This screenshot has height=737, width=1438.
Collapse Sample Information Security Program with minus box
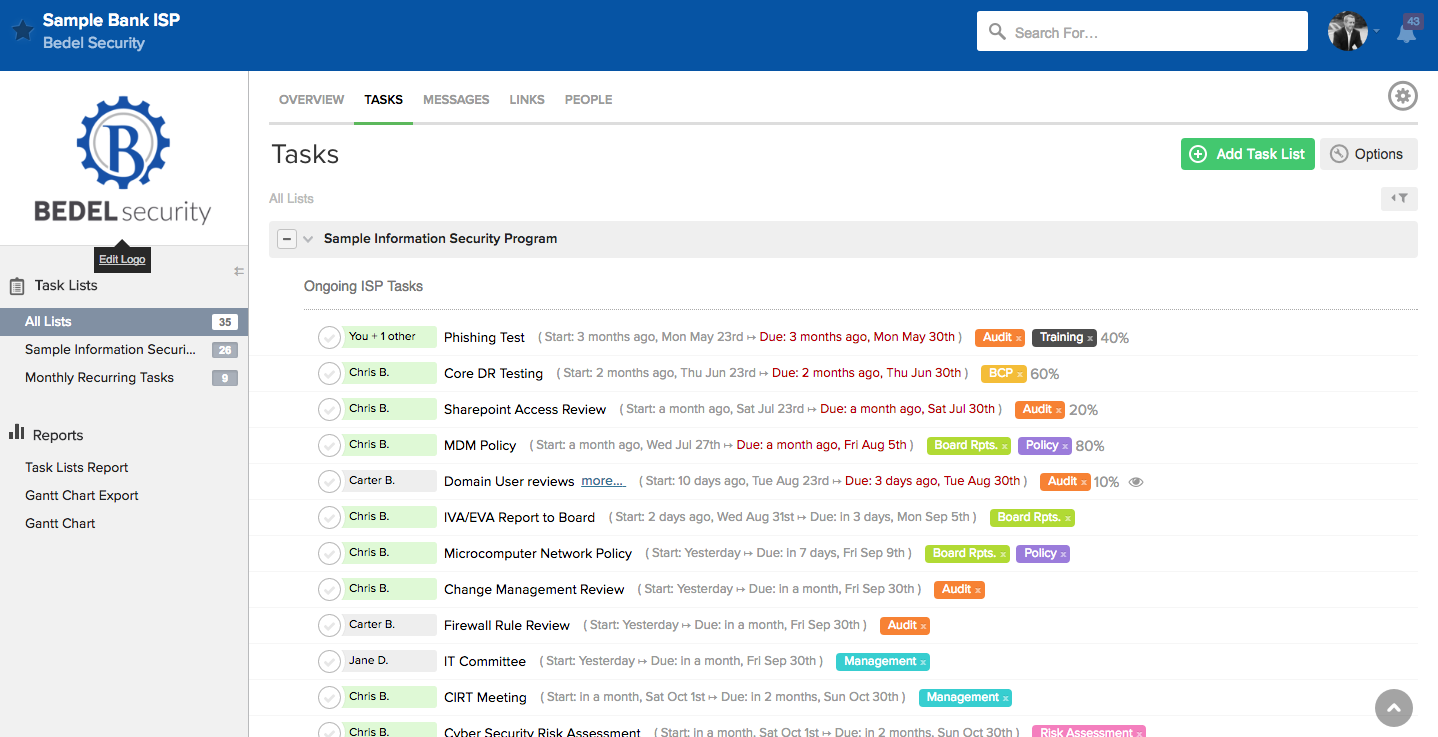point(287,239)
